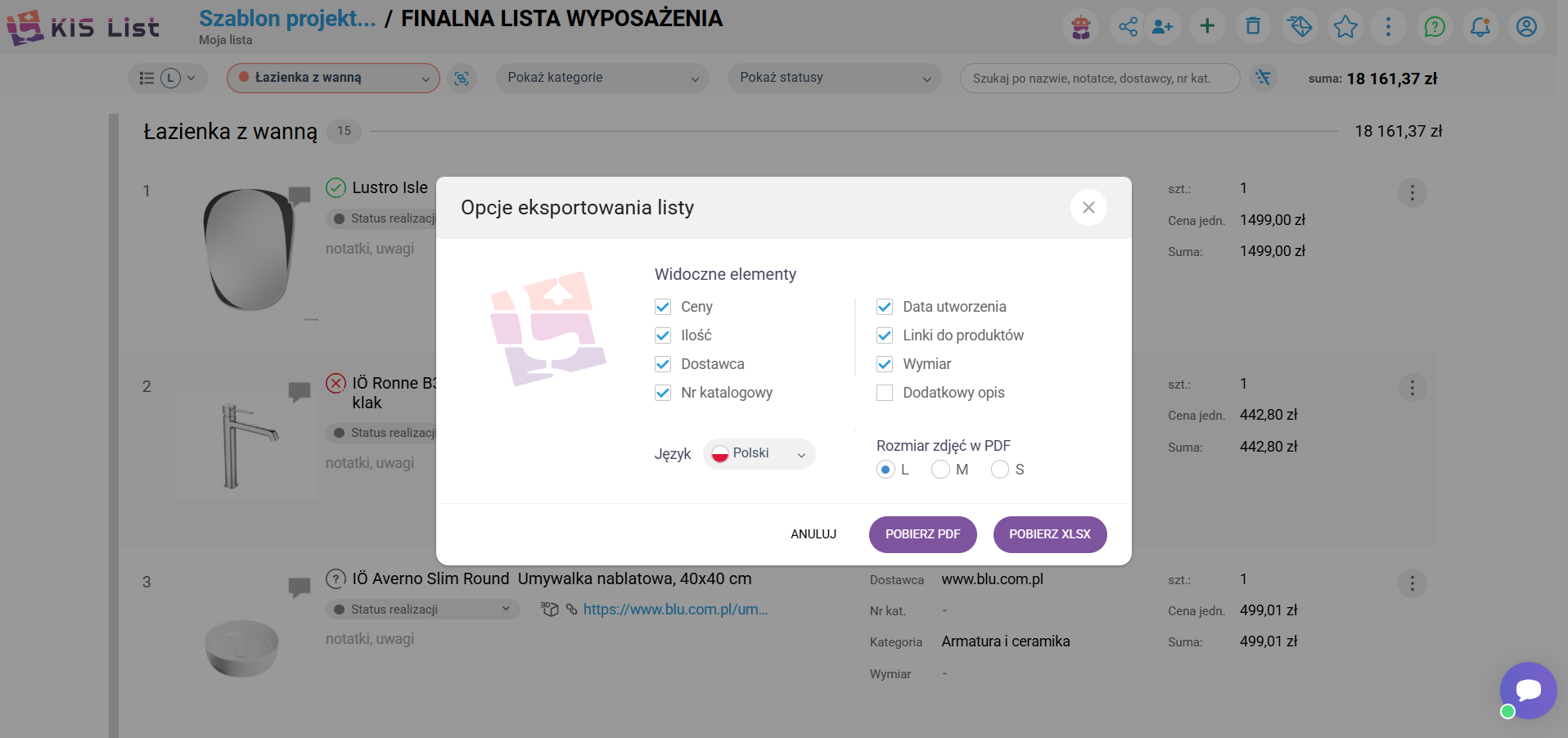Open the Język Polski language dropdown
Screen dimensions: 1568x738
758,453
